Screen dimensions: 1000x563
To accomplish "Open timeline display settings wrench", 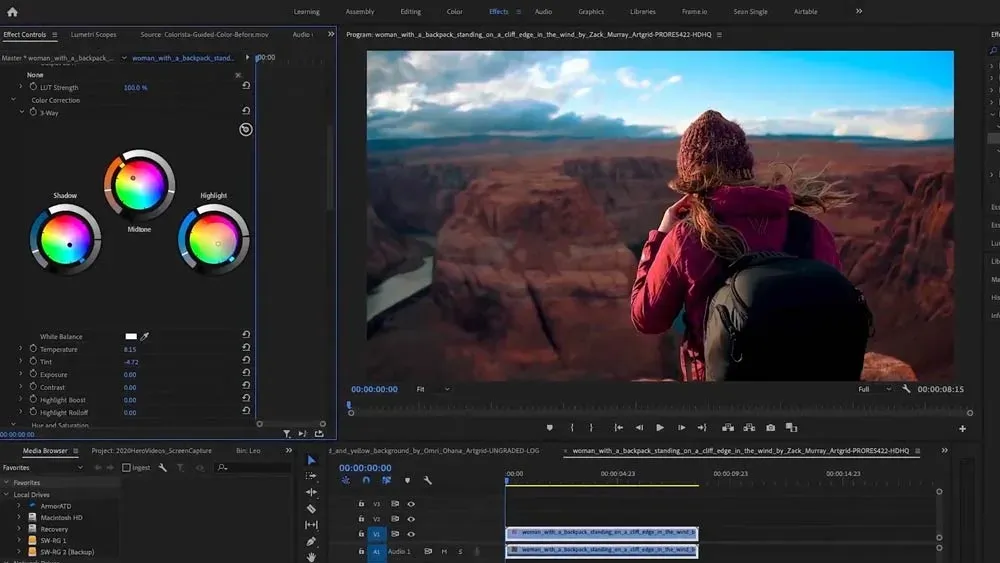I will point(427,480).
